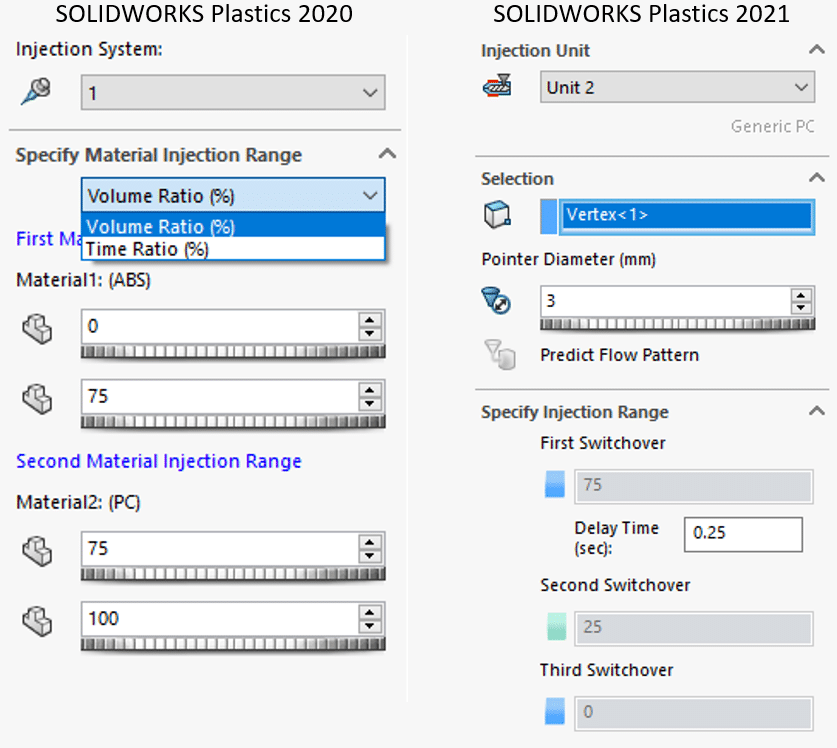Image resolution: width=837 pixels, height=748 pixels.
Task: Click part icon beside Material2 value 75
Action: click(x=37, y=551)
